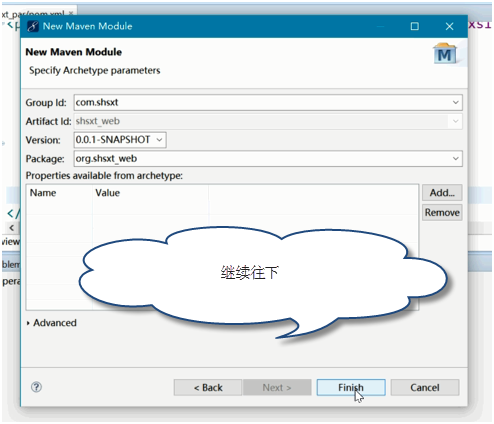Click the editor's left scroll arrow behind dialog
This screenshot has width=494, height=424.
12,228
